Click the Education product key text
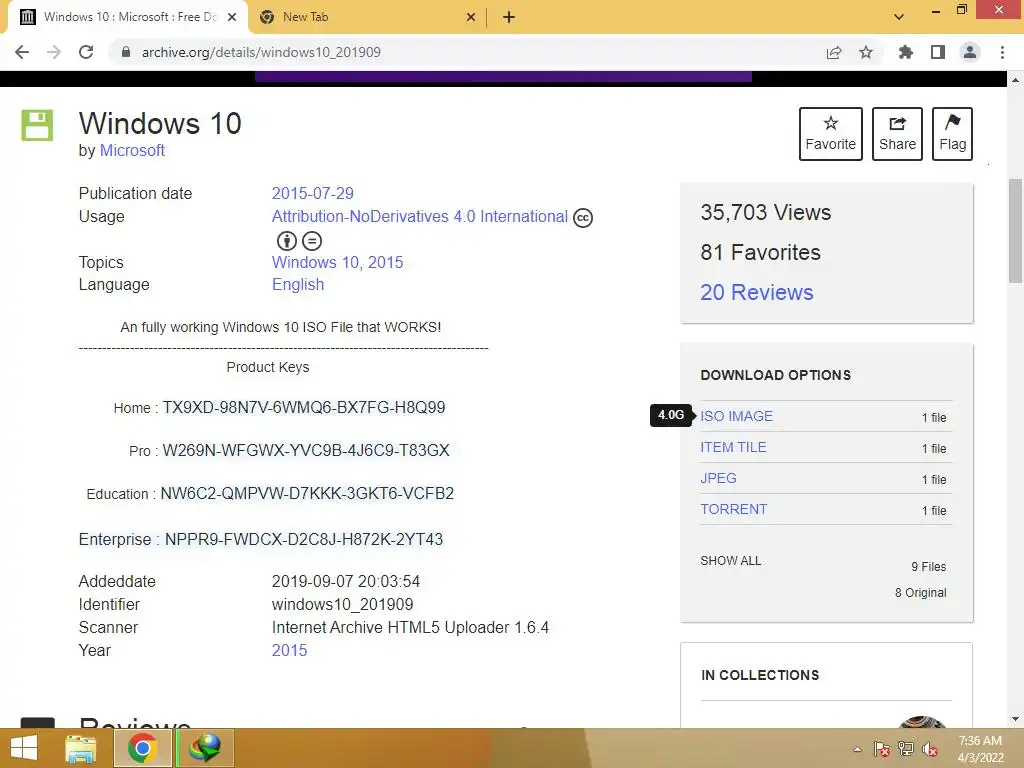 (x=307, y=494)
